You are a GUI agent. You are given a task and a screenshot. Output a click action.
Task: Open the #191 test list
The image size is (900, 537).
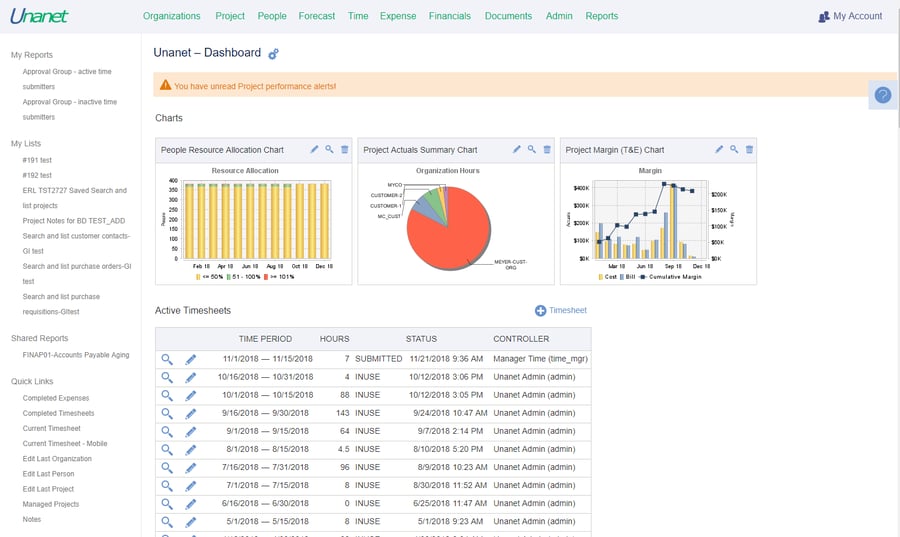[37, 160]
